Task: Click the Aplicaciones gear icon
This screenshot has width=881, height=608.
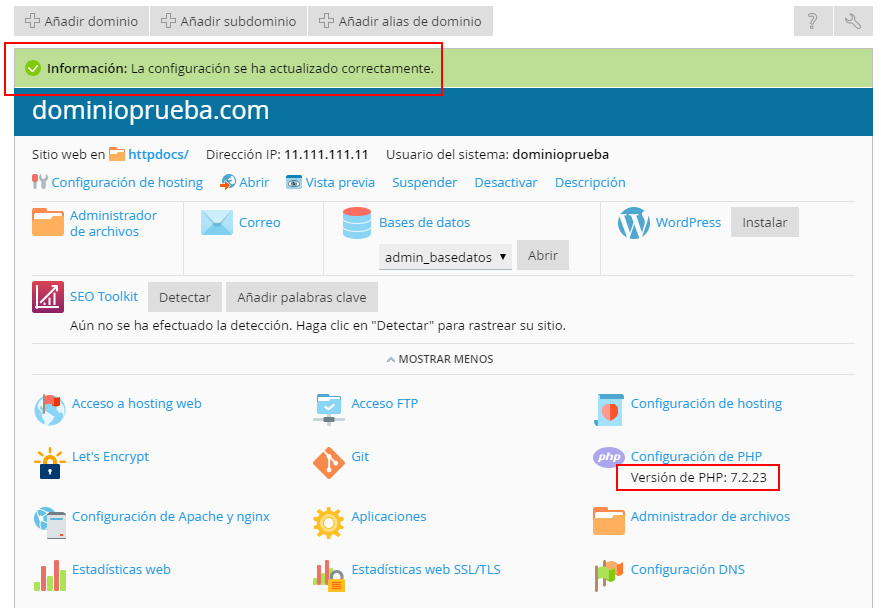Action: click(328, 522)
